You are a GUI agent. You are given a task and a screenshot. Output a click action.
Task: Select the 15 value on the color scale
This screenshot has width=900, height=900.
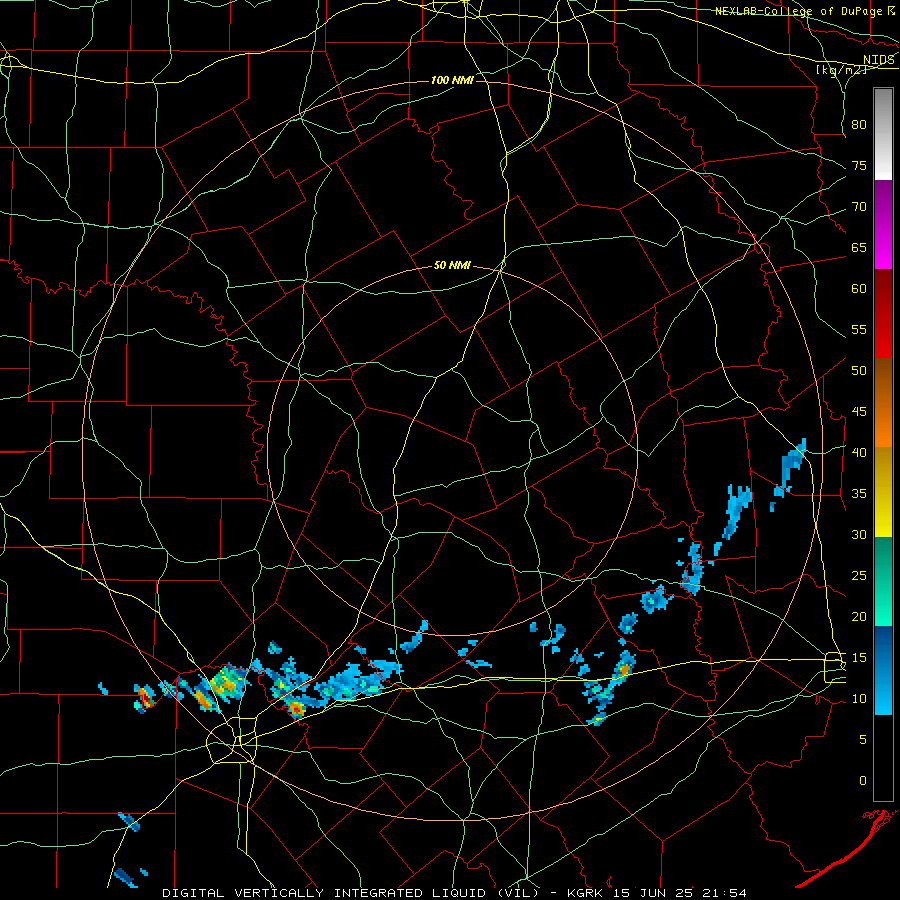pyautogui.click(x=859, y=658)
